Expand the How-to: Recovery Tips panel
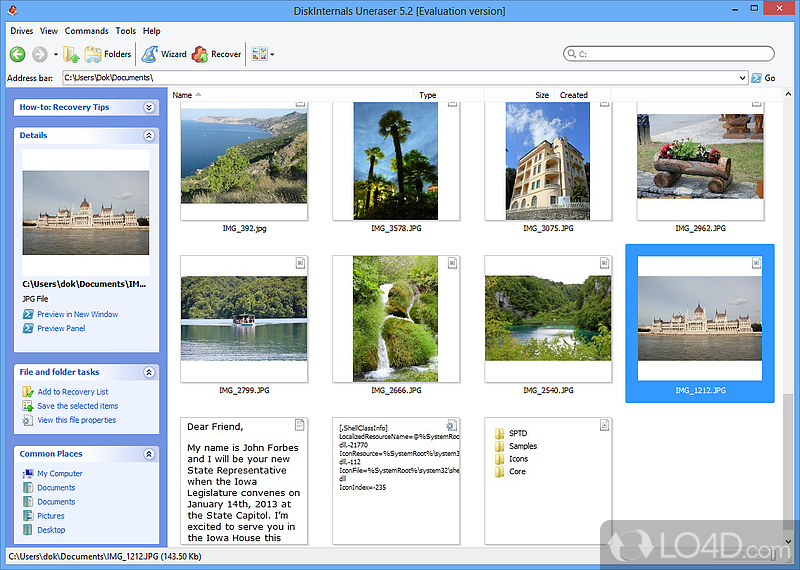The image size is (800, 570). tap(149, 107)
